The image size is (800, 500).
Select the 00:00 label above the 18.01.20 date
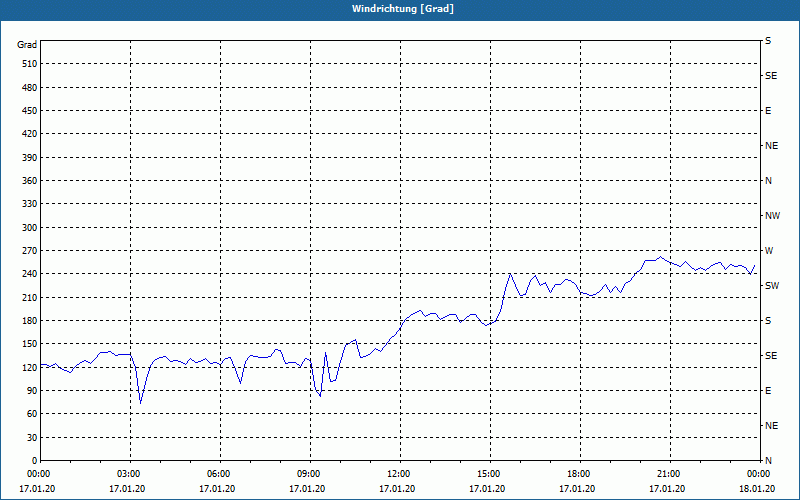click(757, 474)
